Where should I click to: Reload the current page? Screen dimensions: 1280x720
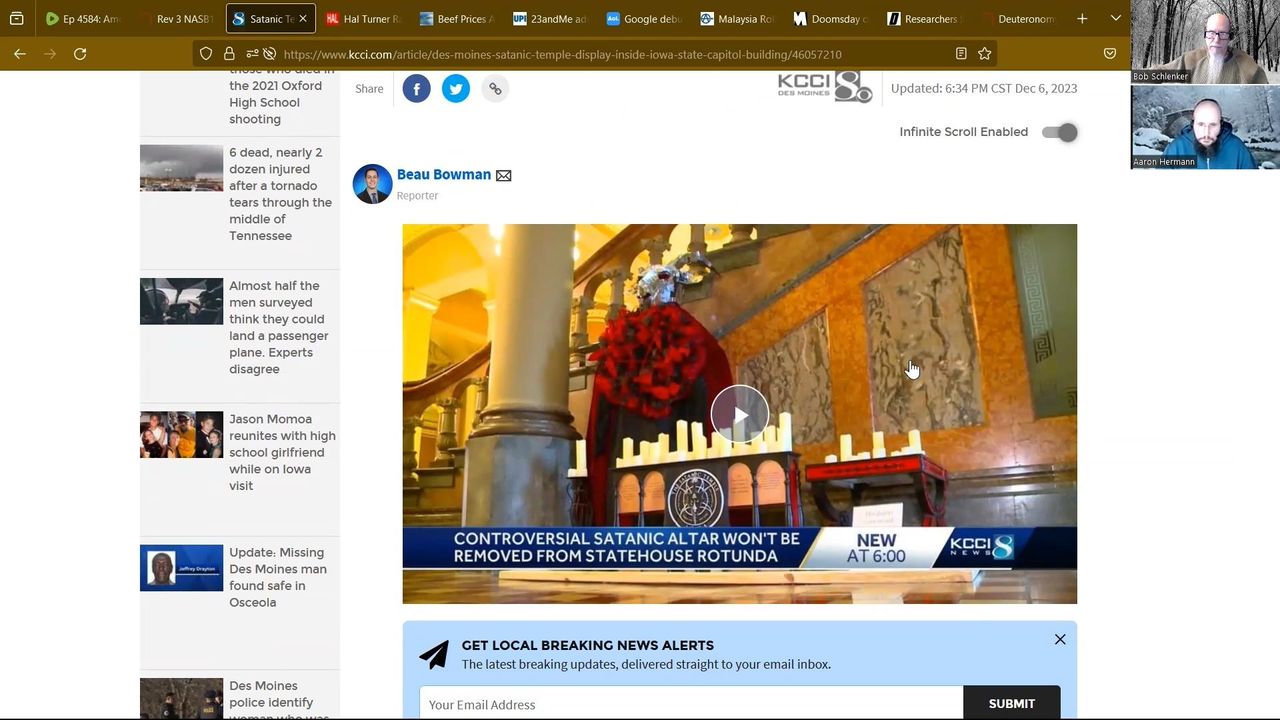tap(80, 54)
